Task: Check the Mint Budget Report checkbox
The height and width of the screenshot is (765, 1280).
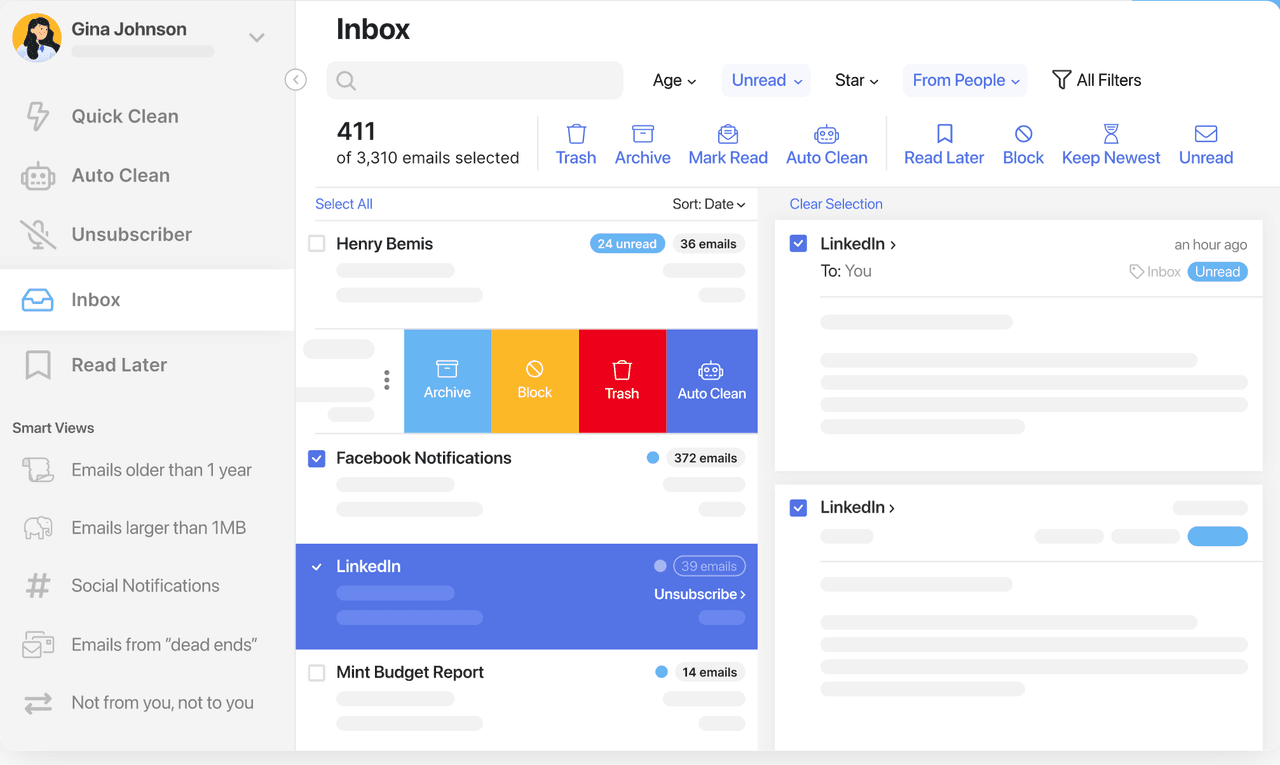Action: pyautogui.click(x=317, y=673)
